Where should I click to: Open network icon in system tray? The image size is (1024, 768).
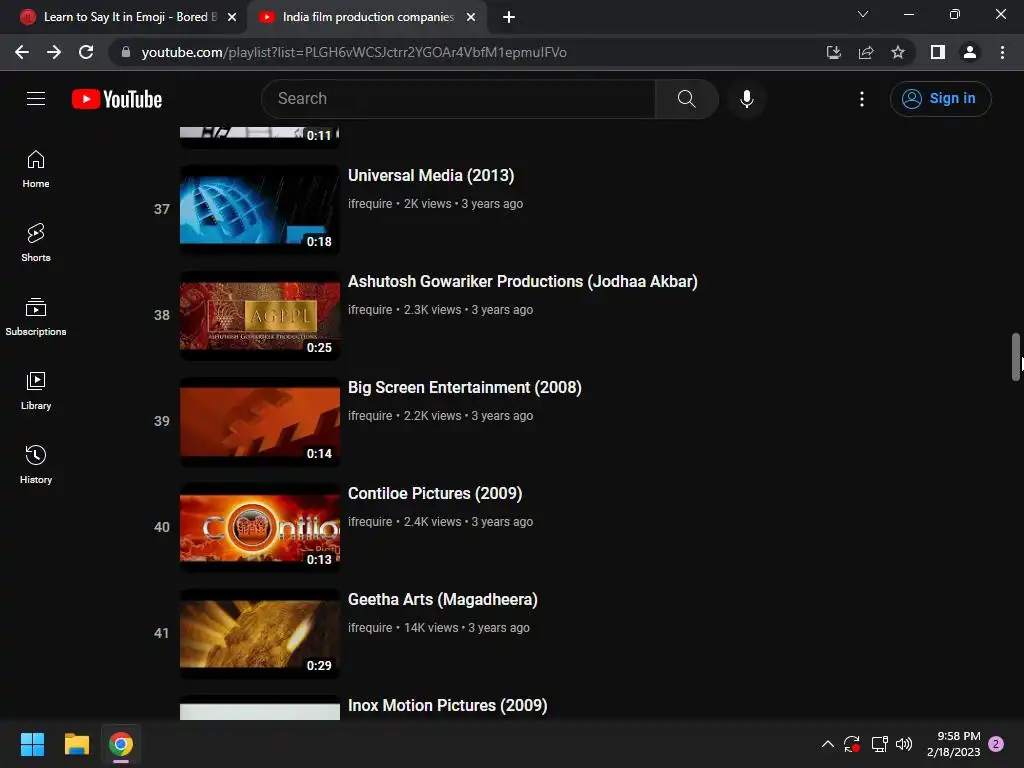click(879, 744)
